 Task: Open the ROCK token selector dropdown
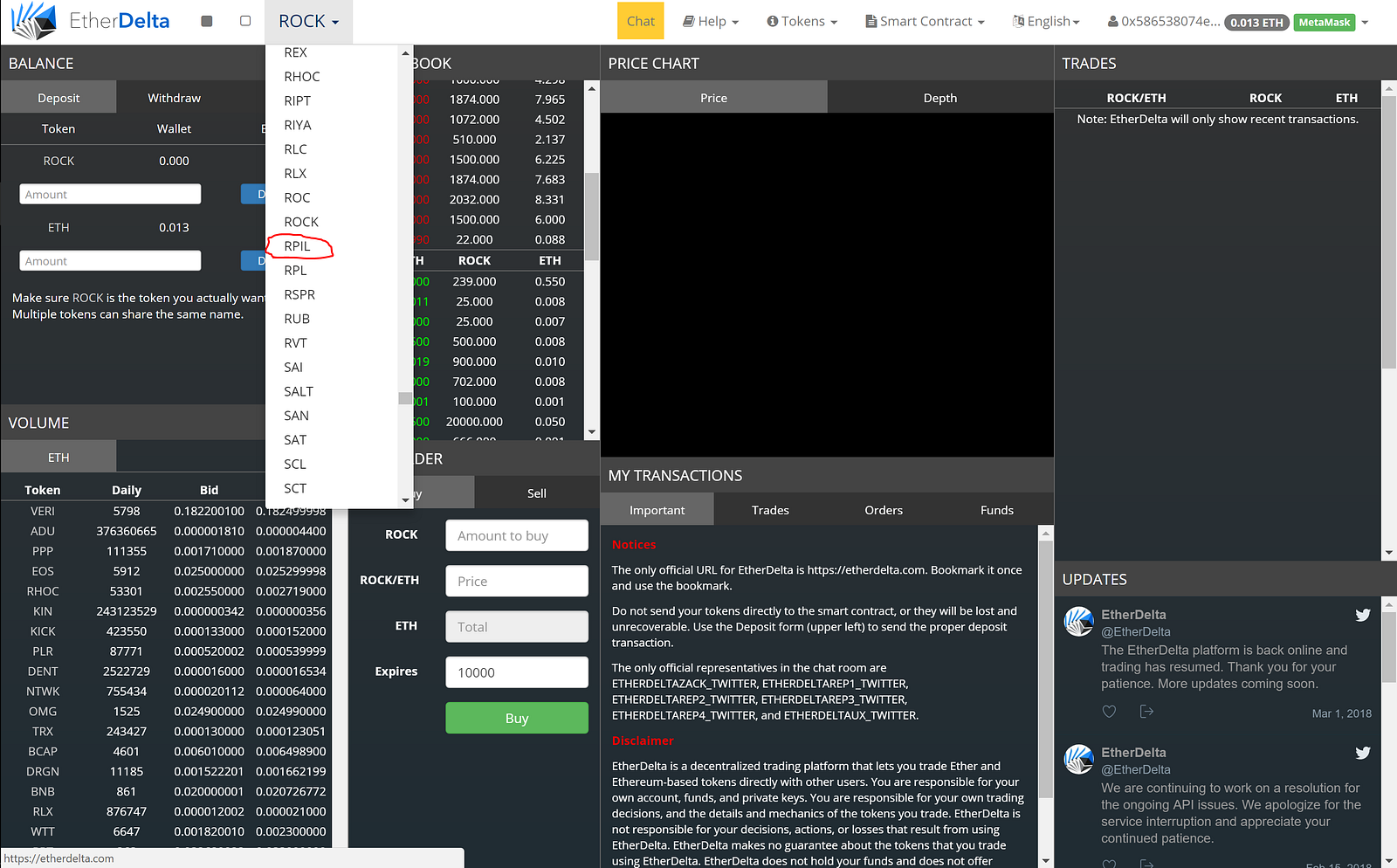pyautogui.click(x=309, y=22)
